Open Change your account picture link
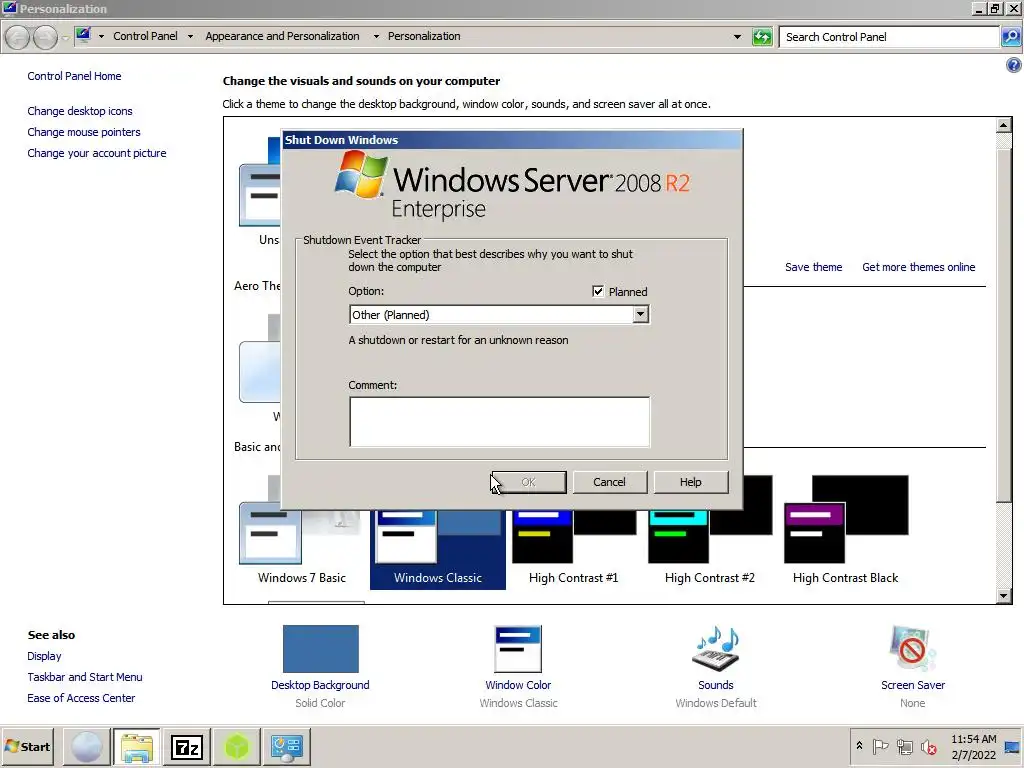The width and height of the screenshot is (1024, 768). tap(97, 153)
